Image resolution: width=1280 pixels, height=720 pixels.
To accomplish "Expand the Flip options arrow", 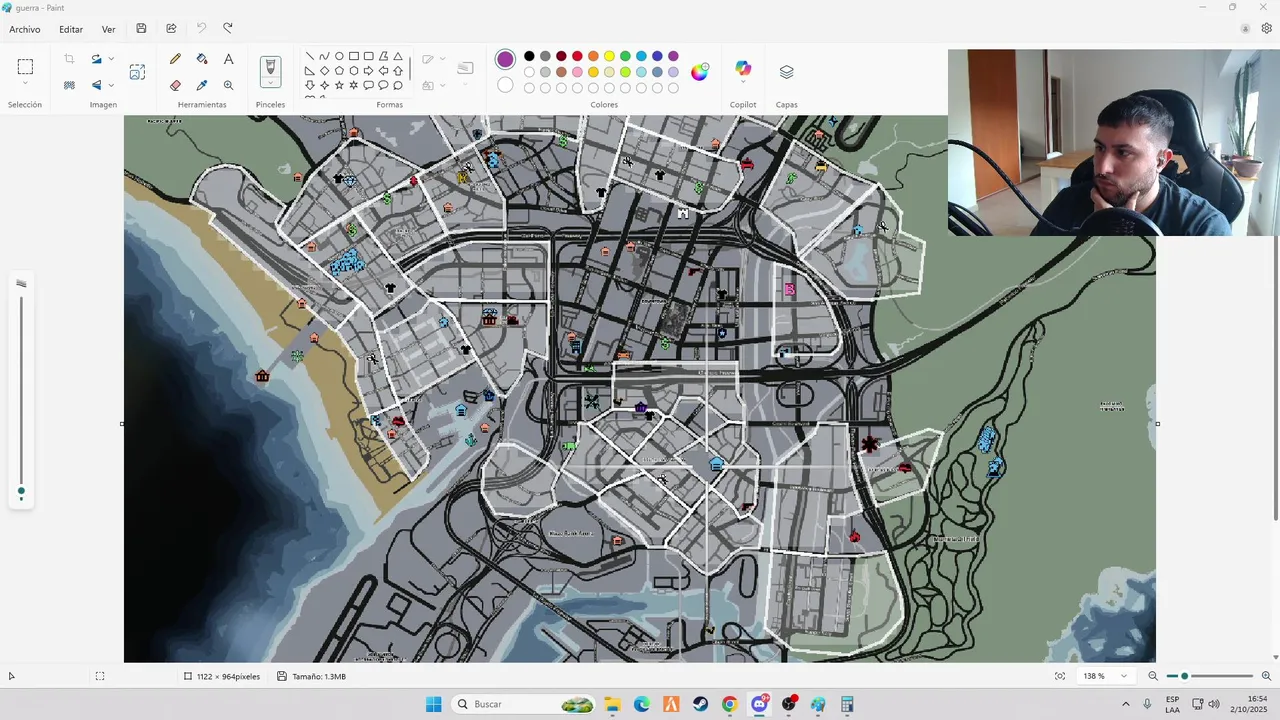I will pos(111,85).
